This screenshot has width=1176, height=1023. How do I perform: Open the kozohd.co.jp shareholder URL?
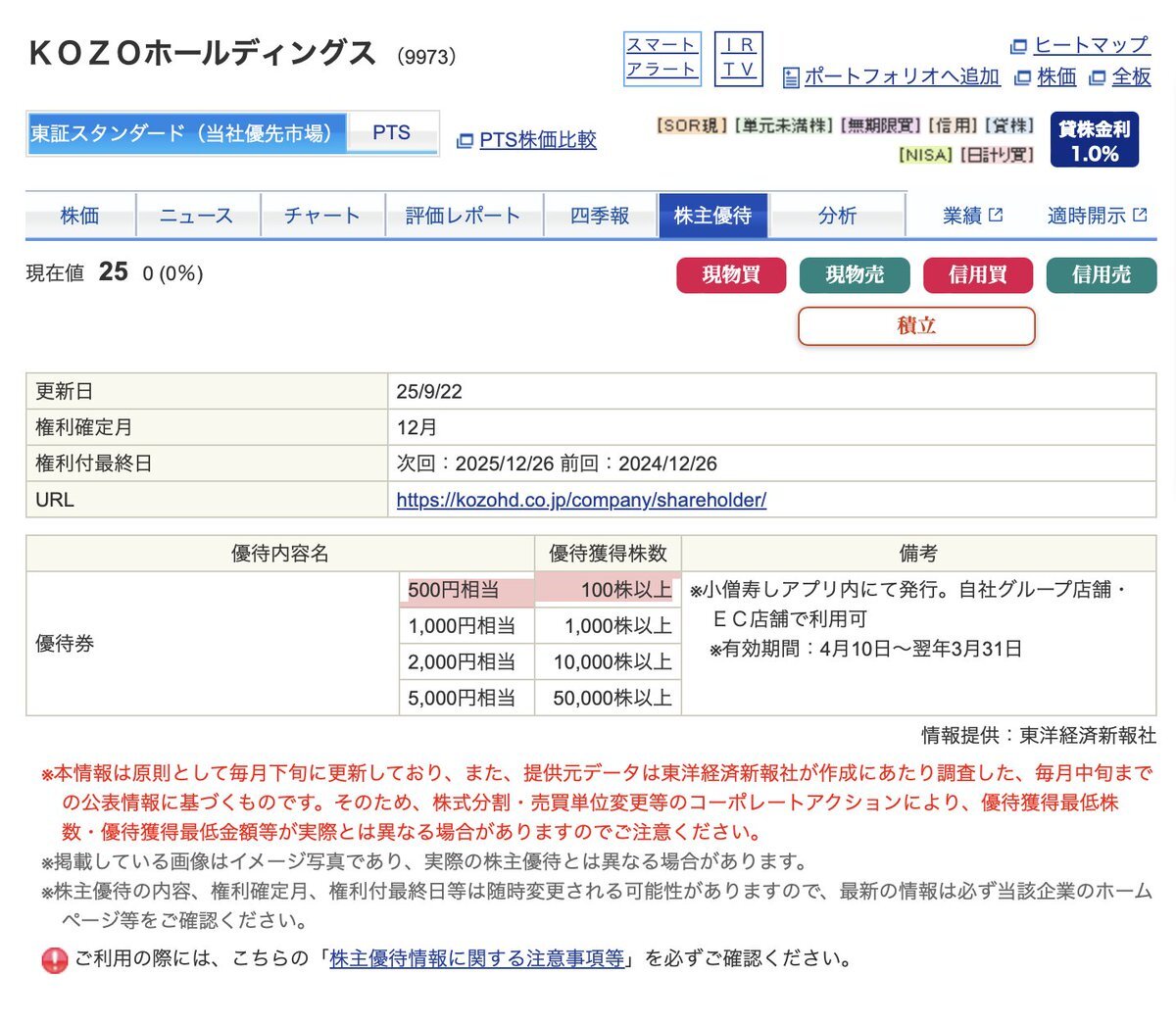(x=582, y=501)
